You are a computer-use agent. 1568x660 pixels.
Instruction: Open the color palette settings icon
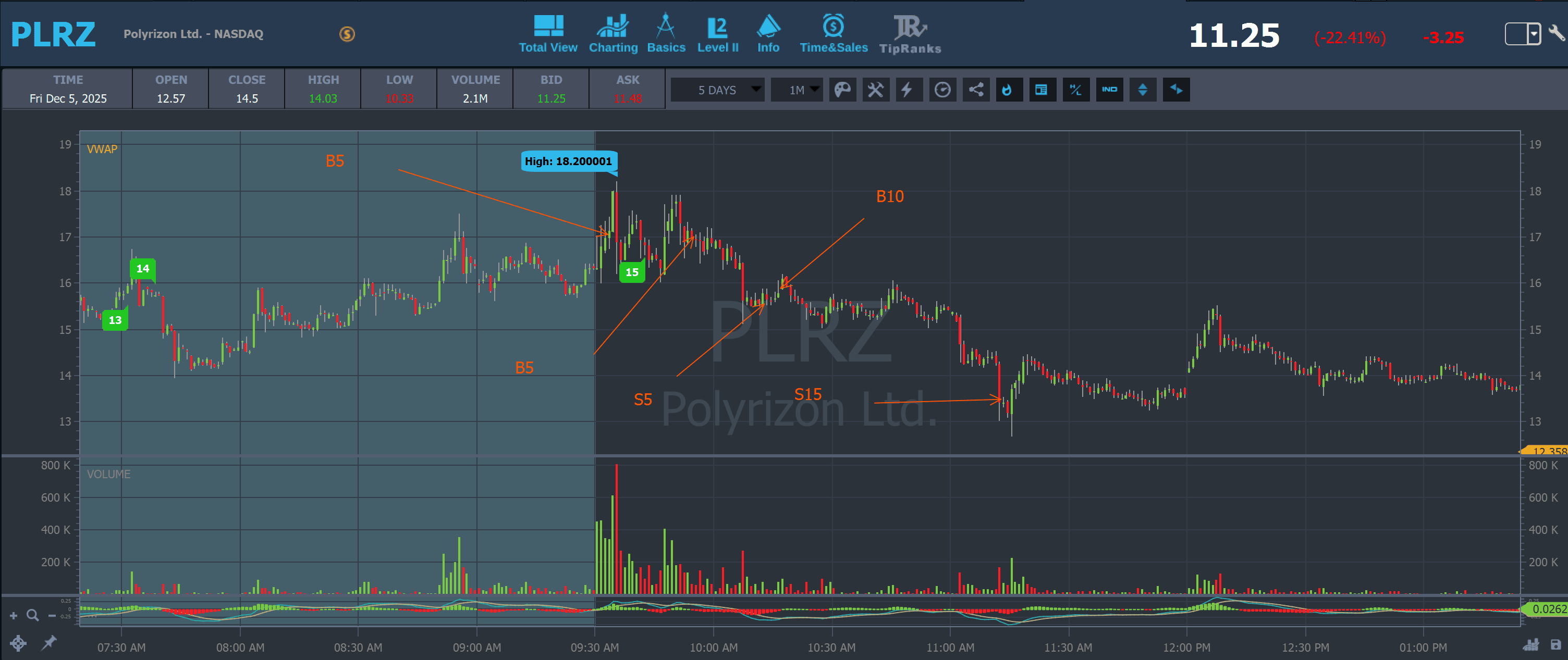(x=842, y=90)
